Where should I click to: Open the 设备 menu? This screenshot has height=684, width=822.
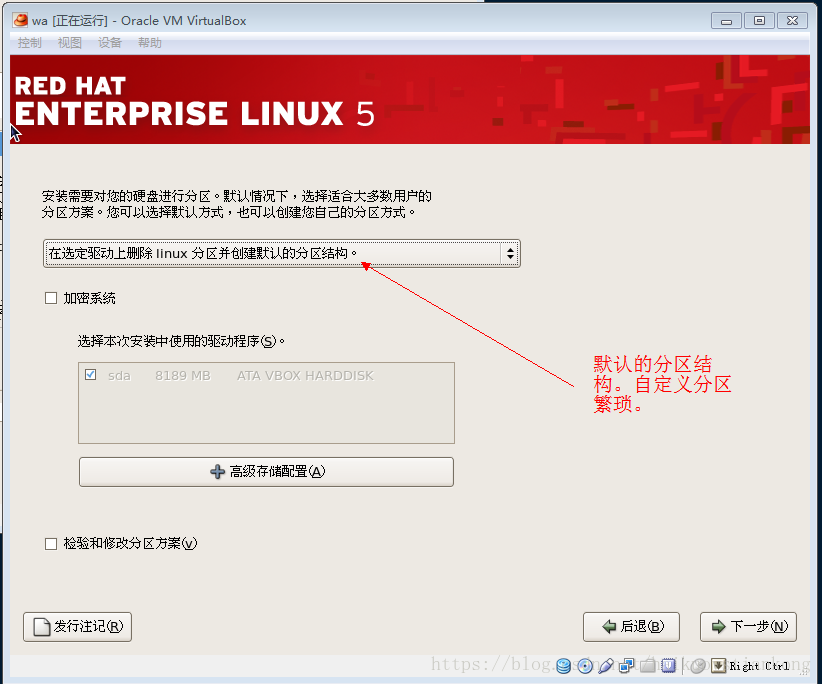click(x=110, y=43)
